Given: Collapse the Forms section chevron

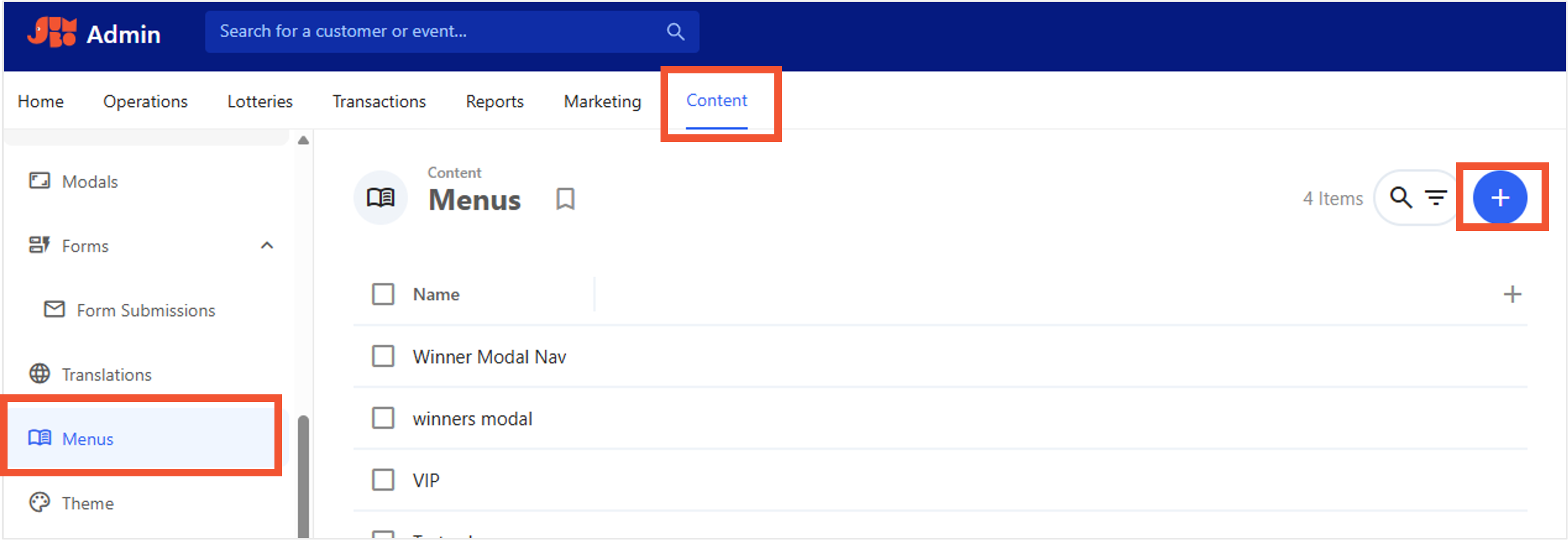Looking at the screenshot, I should pyautogui.click(x=266, y=245).
